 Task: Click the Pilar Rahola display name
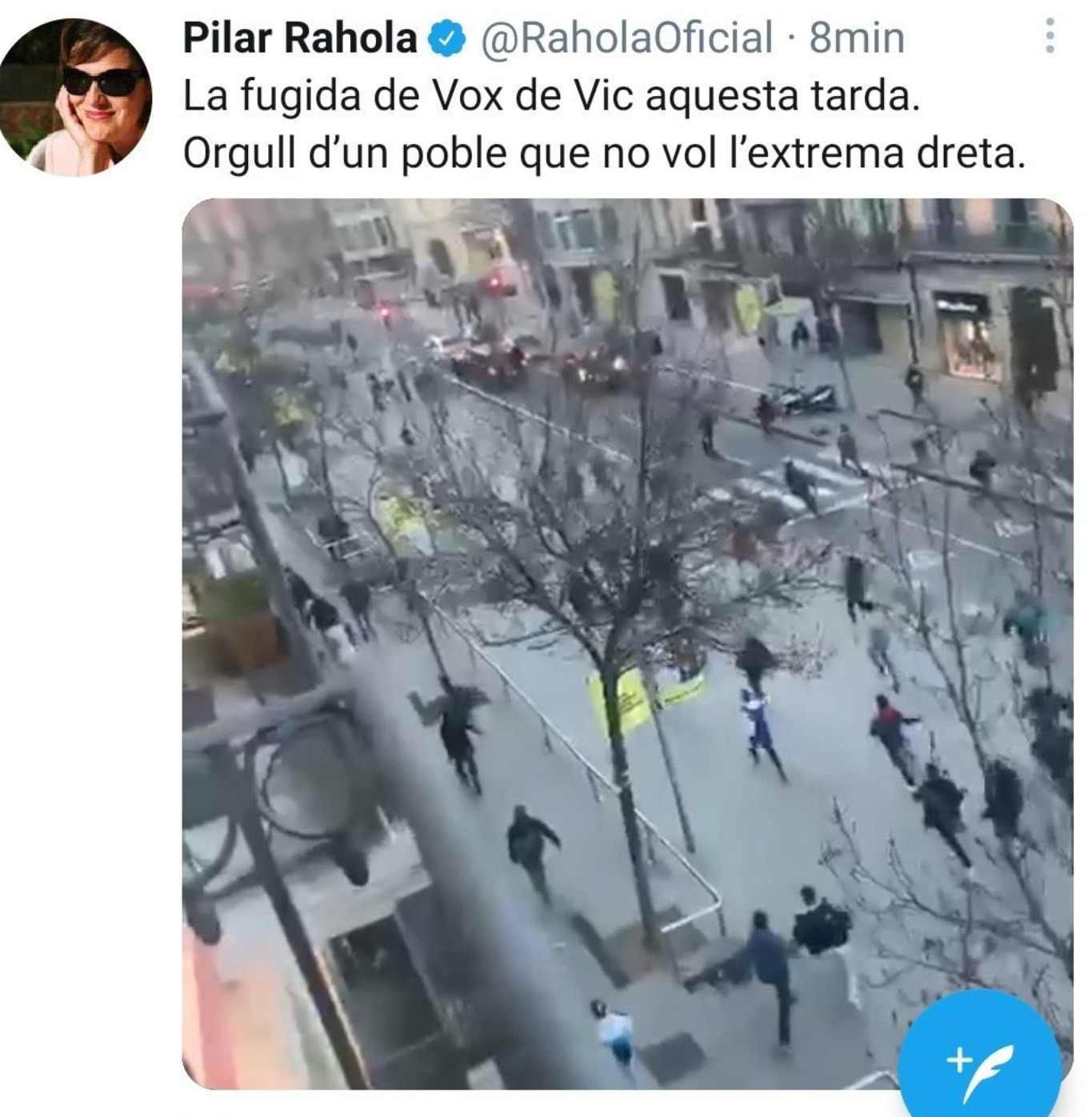(x=300, y=38)
